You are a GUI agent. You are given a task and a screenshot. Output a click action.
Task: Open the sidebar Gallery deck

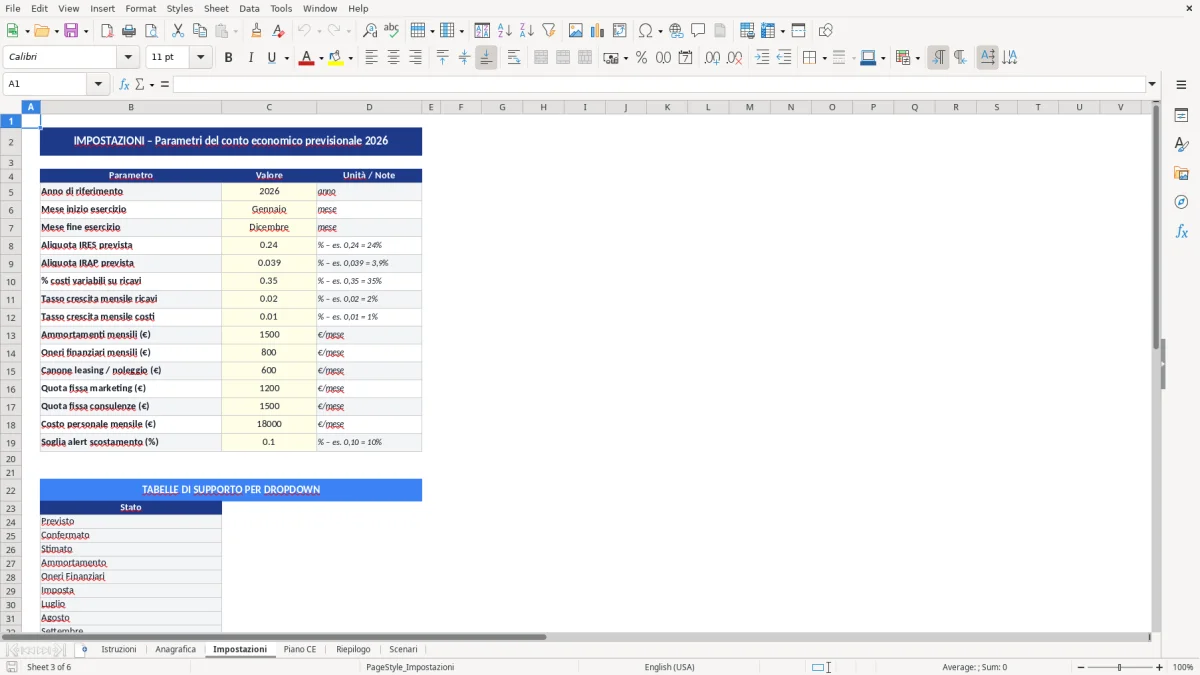pos(1181,174)
